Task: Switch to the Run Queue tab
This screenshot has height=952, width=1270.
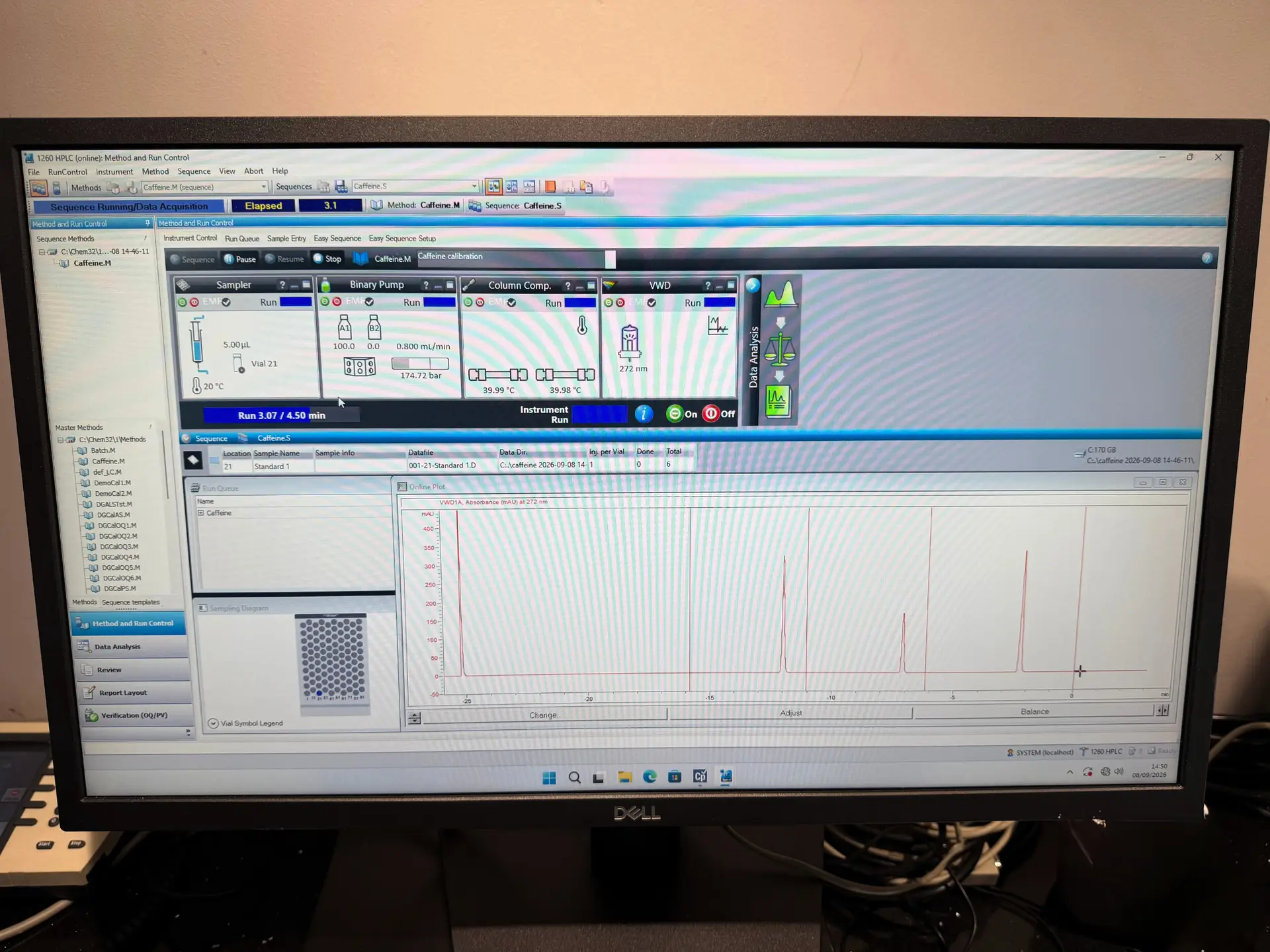Action: click(242, 239)
